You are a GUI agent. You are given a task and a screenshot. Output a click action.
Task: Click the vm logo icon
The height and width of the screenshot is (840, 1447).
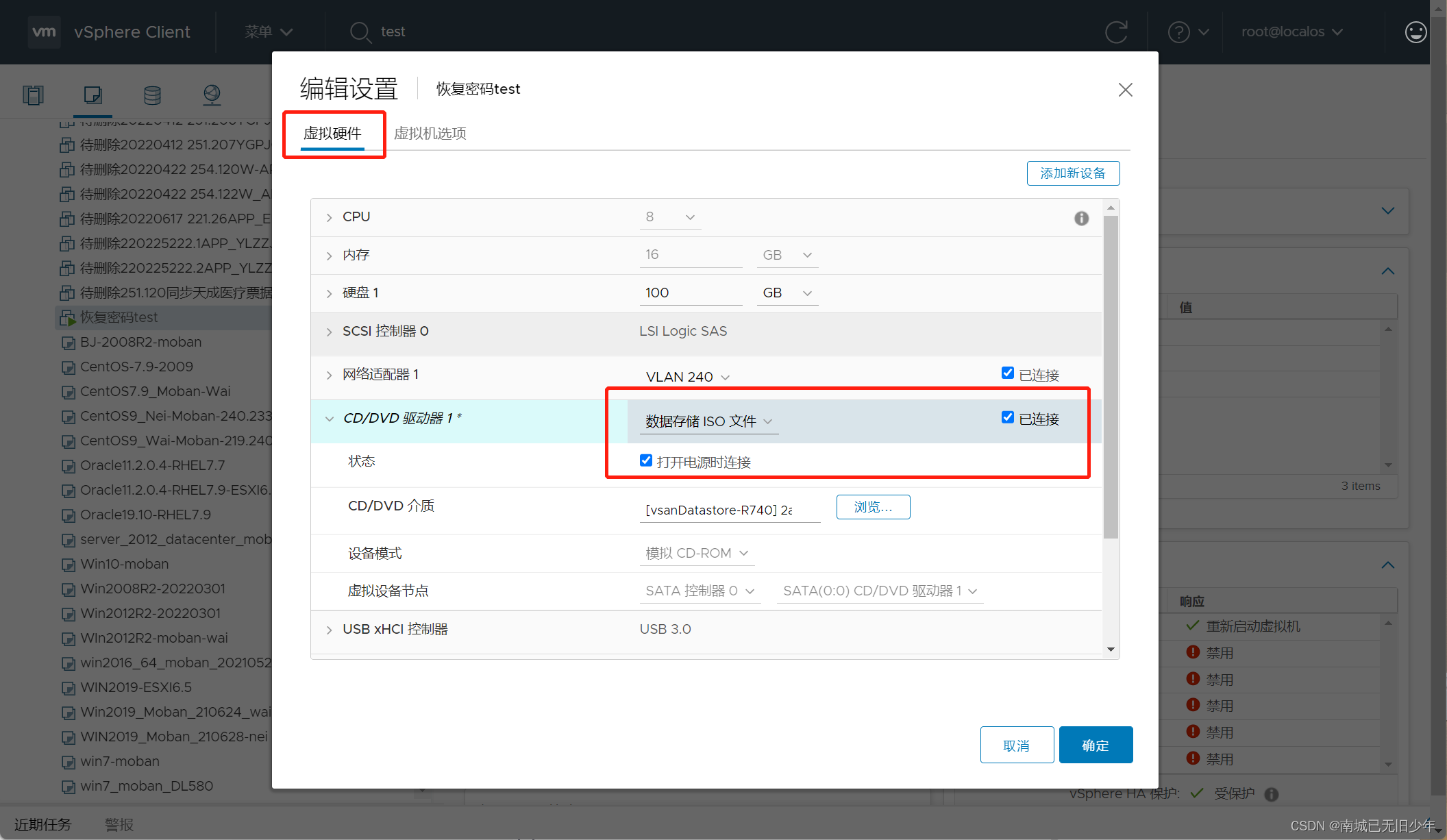click(45, 32)
